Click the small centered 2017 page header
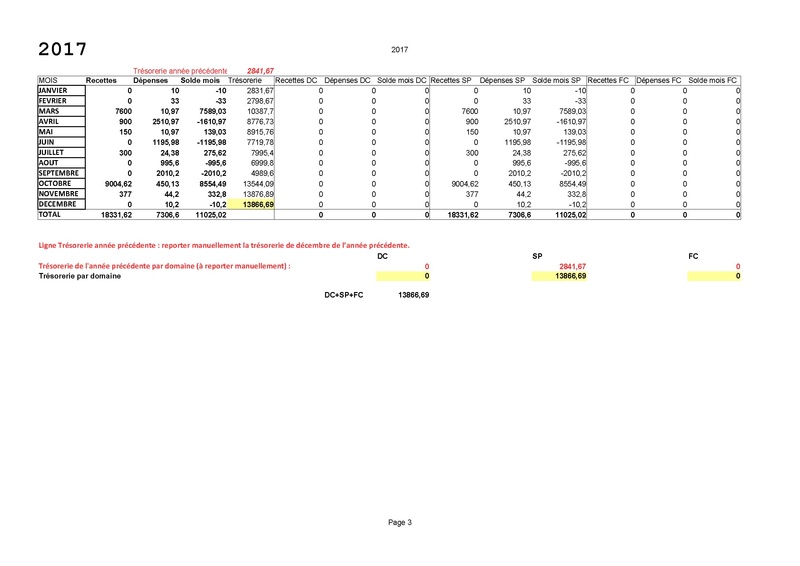Screen dimensions: 800x566 (400, 49)
